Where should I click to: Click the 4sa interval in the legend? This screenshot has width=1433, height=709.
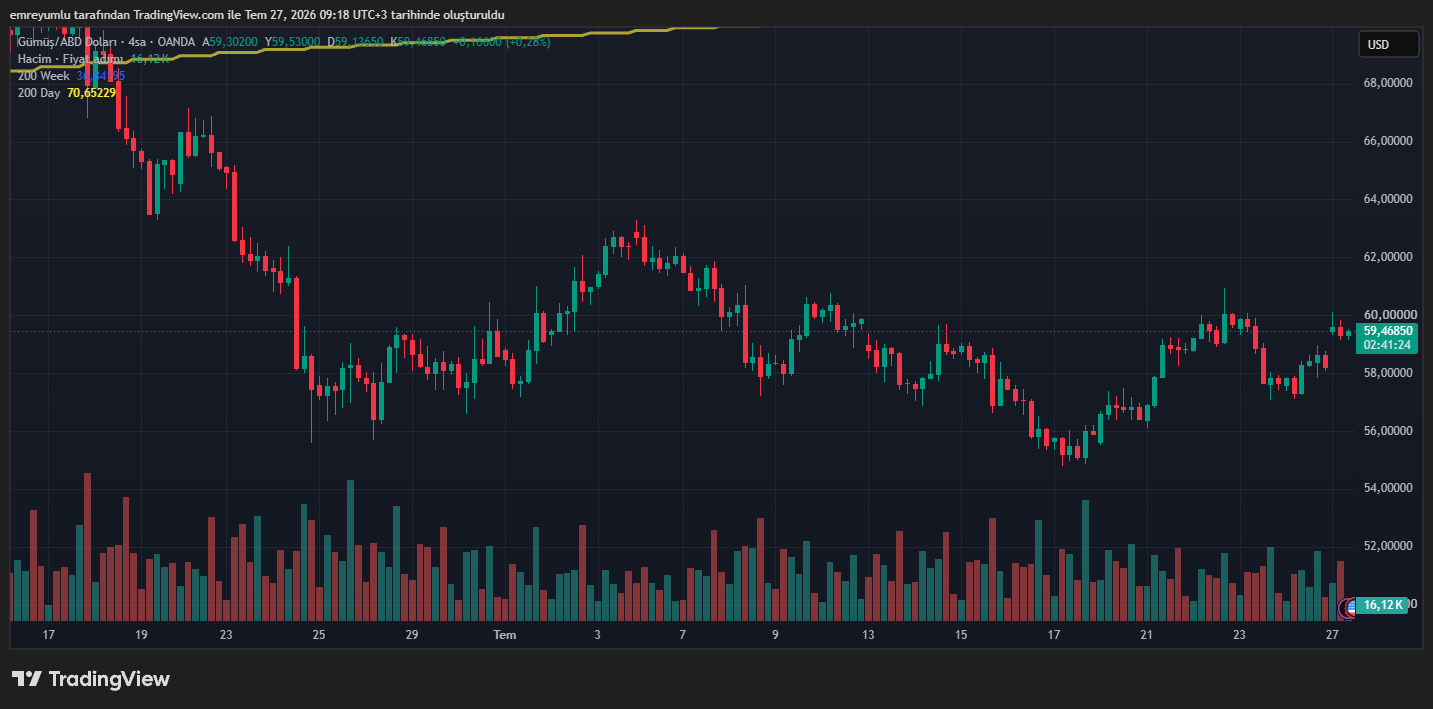[x=137, y=42]
